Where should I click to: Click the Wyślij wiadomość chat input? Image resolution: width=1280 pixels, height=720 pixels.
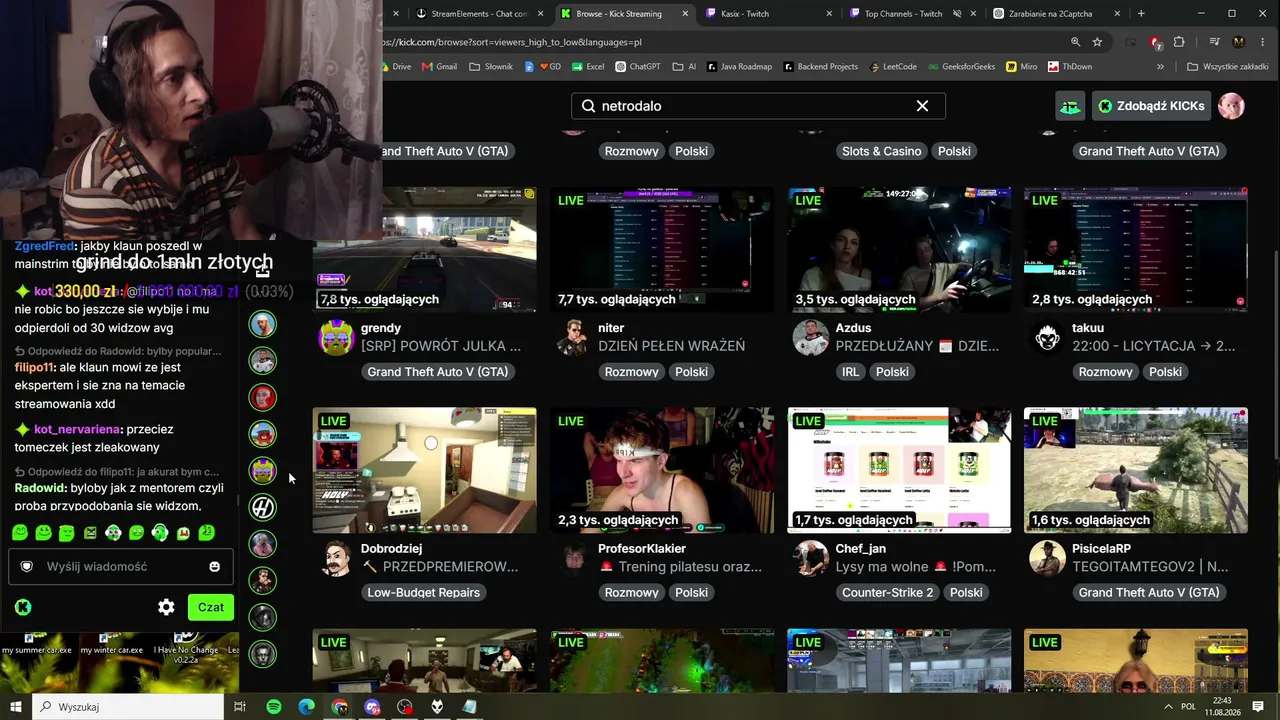tap(121, 567)
